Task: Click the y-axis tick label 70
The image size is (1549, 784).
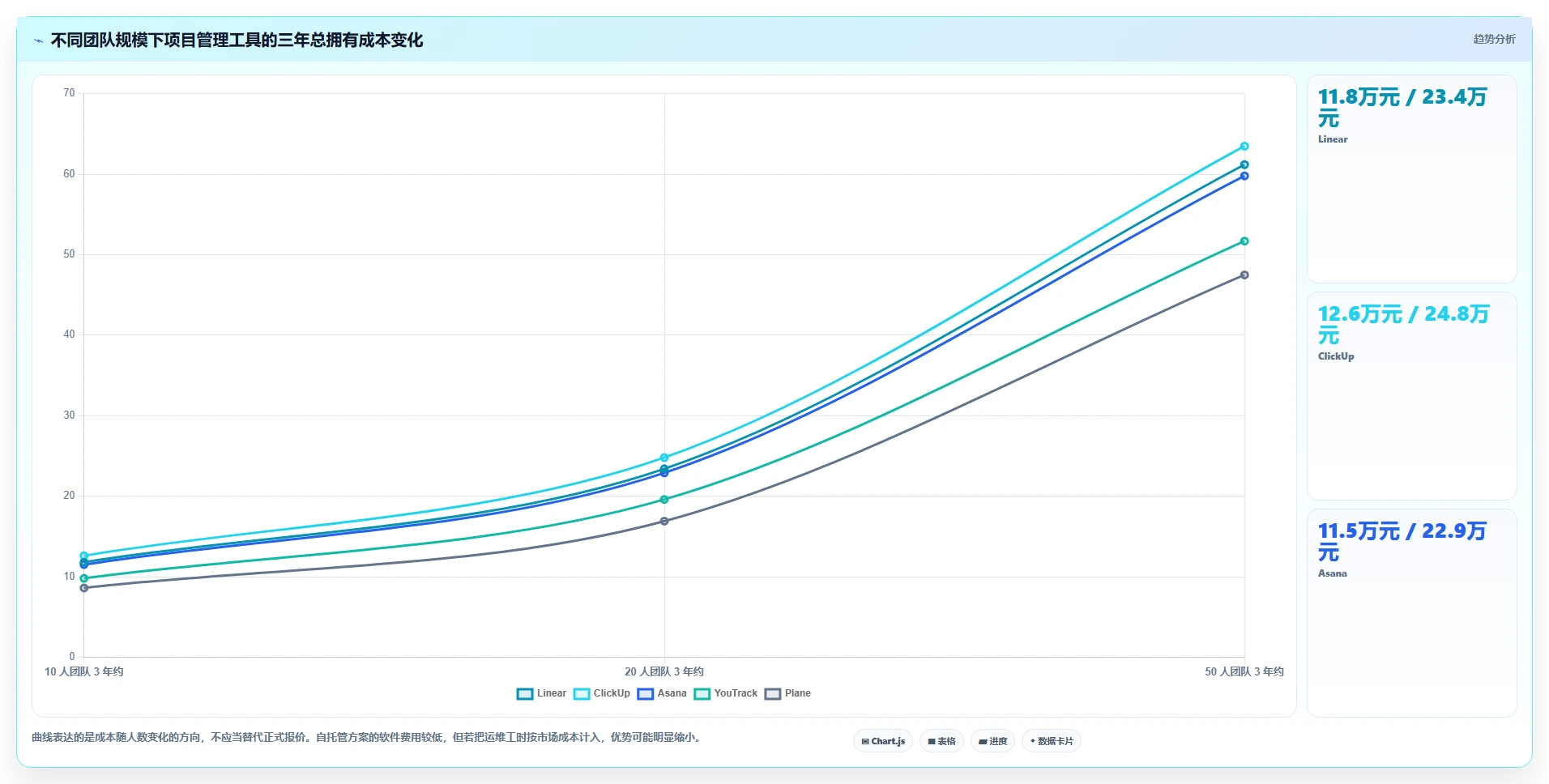Action: tap(69, 93)
